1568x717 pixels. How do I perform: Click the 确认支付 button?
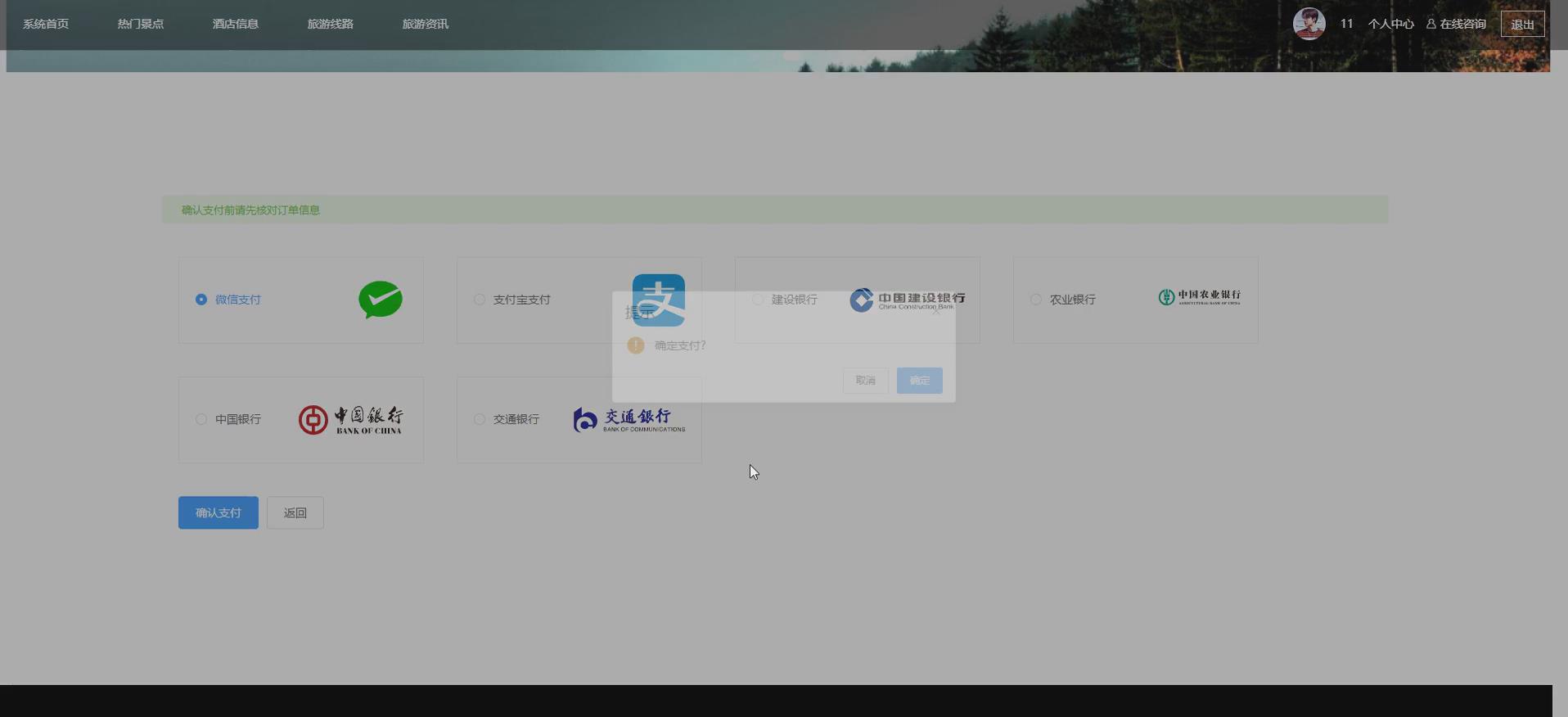(219, 512)
